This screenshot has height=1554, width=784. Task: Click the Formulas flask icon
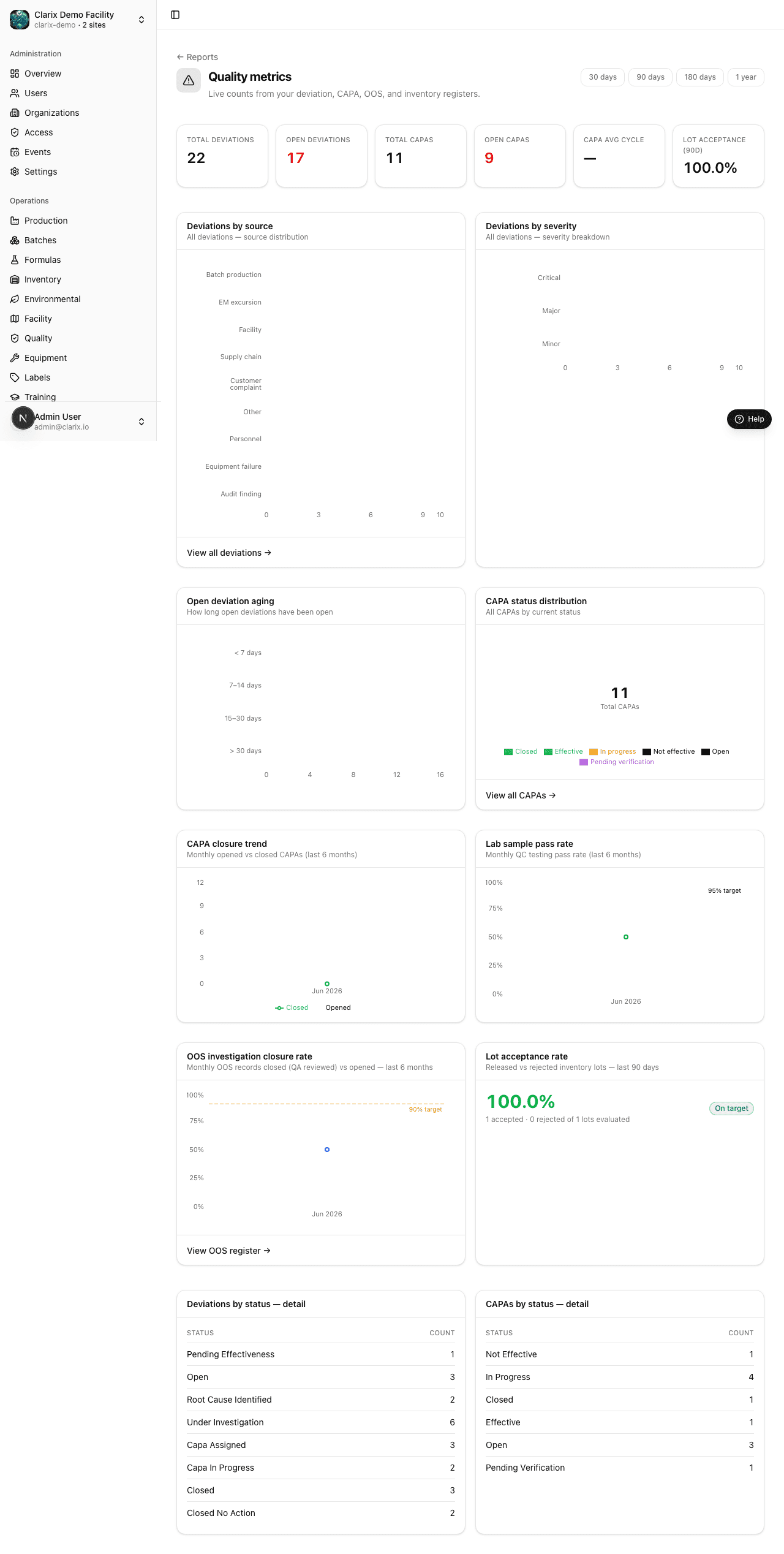[x=15, y=260]
